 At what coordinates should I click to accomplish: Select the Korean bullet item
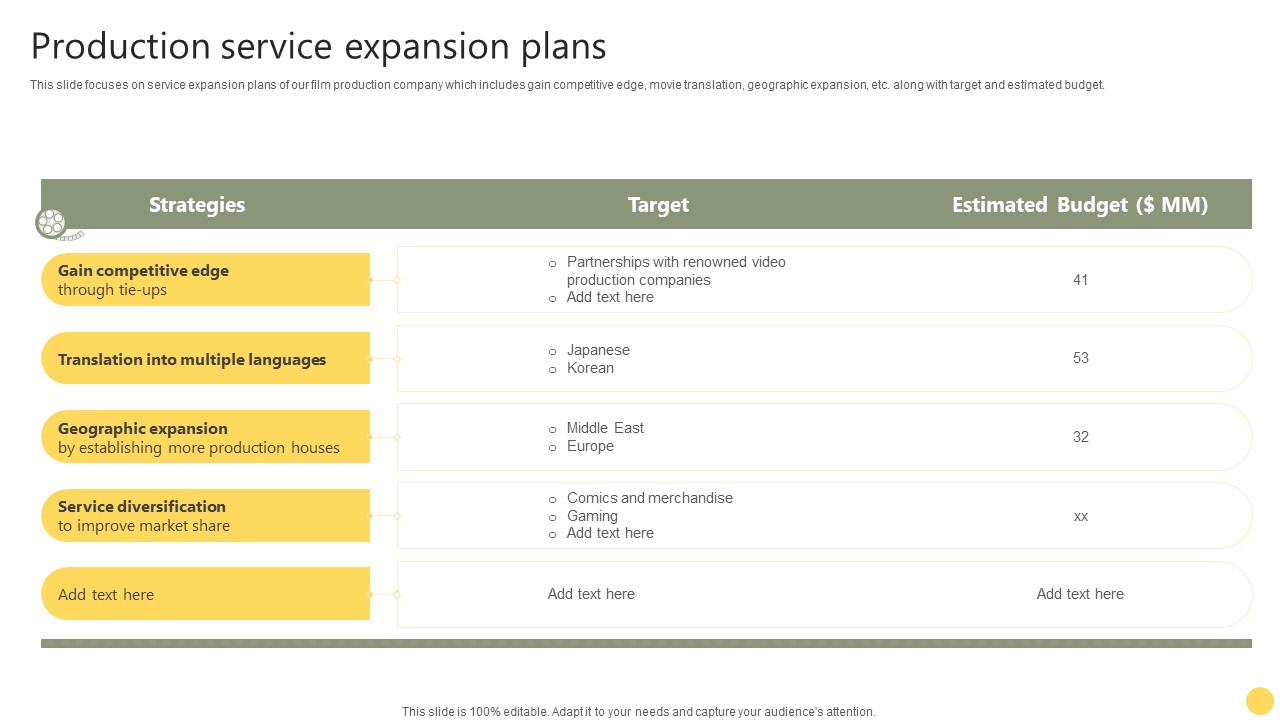590,368
